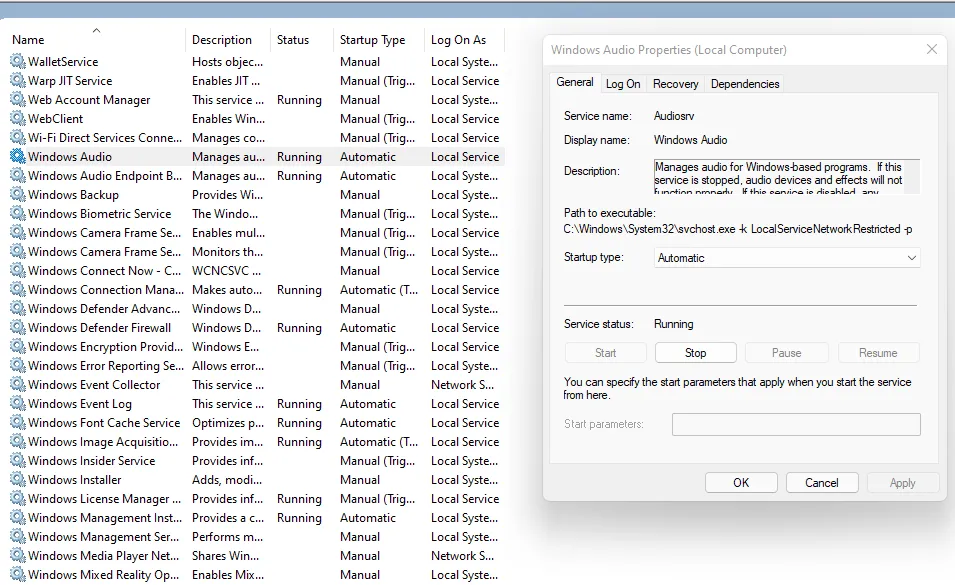Click the gear icon beside WalletService
Screen dimensions: 955x585
point(18,61)
